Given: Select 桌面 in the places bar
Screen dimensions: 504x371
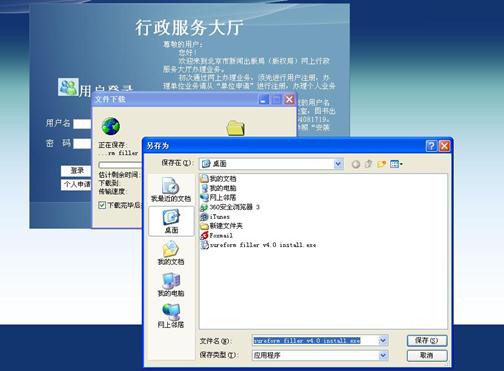Looking at the screenshot, I should (x=171, y=221).
